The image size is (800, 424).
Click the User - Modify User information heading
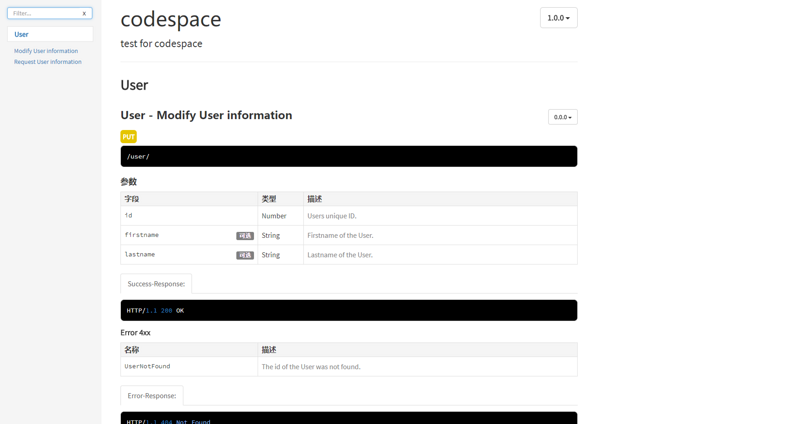point(206,115)
